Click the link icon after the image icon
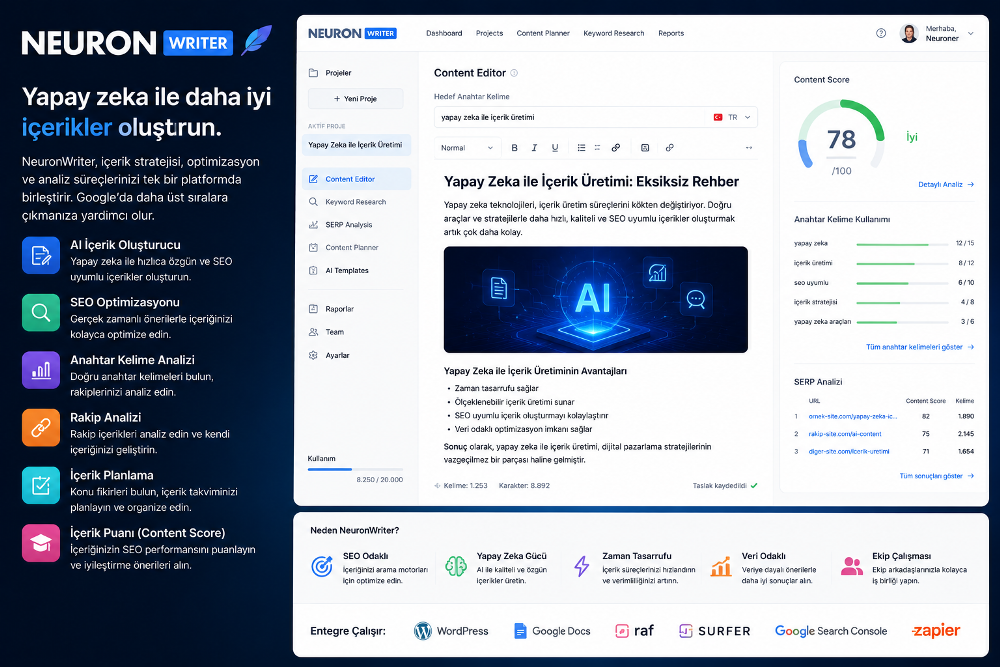Image resolution: width=1000 pixels, height=667 pixels. [x=669, y=147]
